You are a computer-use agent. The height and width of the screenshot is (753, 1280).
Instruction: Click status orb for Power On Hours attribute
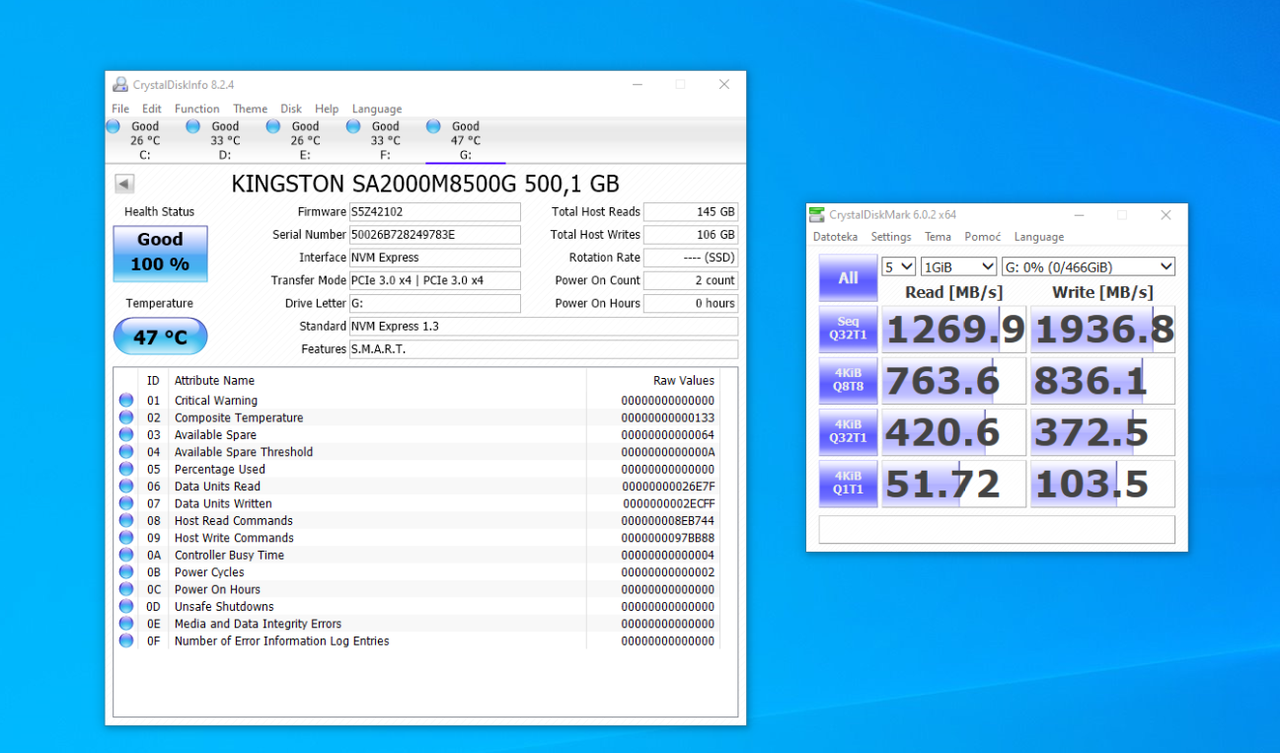tap(126, 589)
